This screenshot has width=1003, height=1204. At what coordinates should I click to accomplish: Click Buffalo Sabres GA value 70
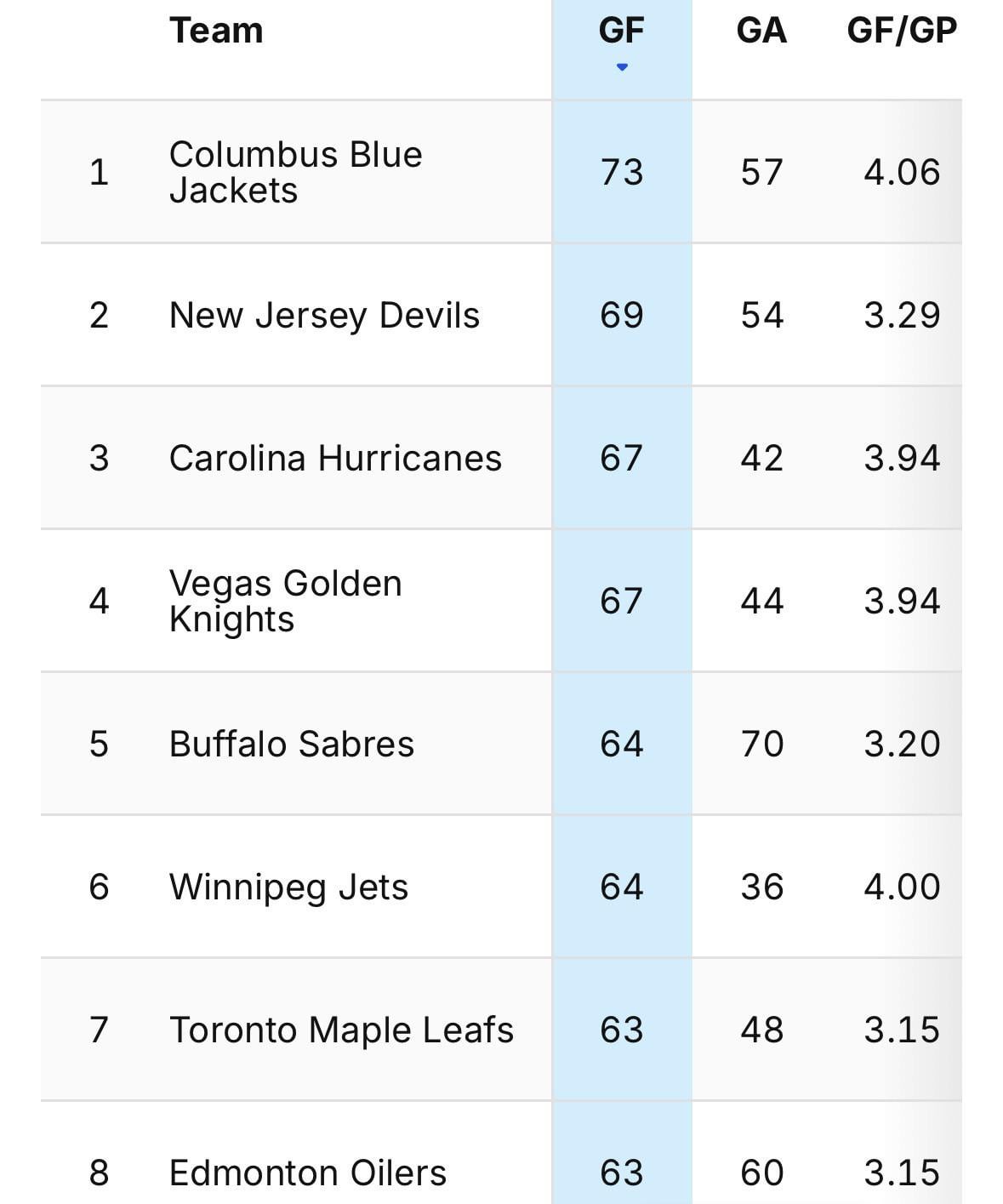[x=761, y=744]
